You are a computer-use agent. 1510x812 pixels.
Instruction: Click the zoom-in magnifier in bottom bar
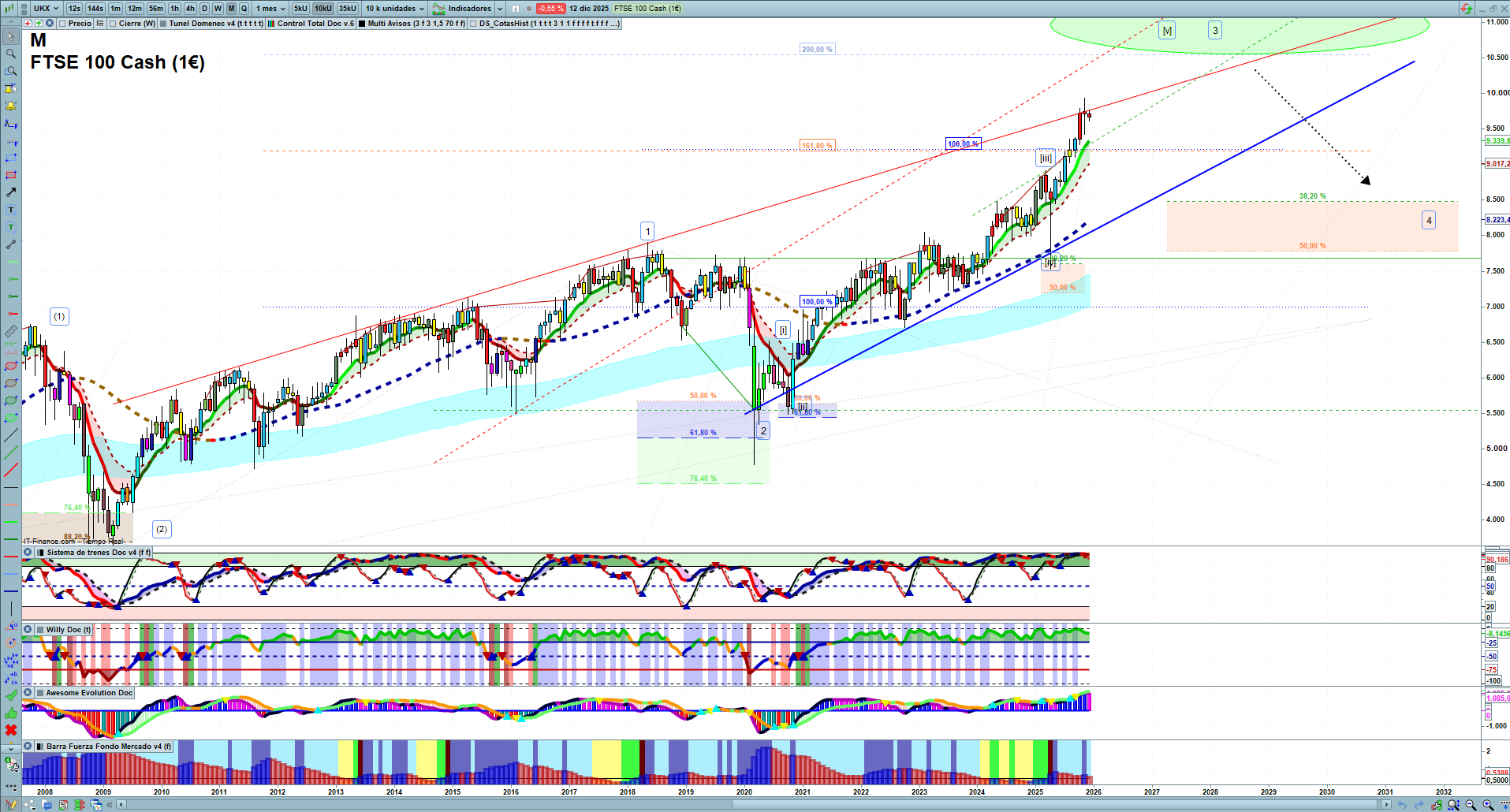pyautogui.click(x=1488, y=805)
